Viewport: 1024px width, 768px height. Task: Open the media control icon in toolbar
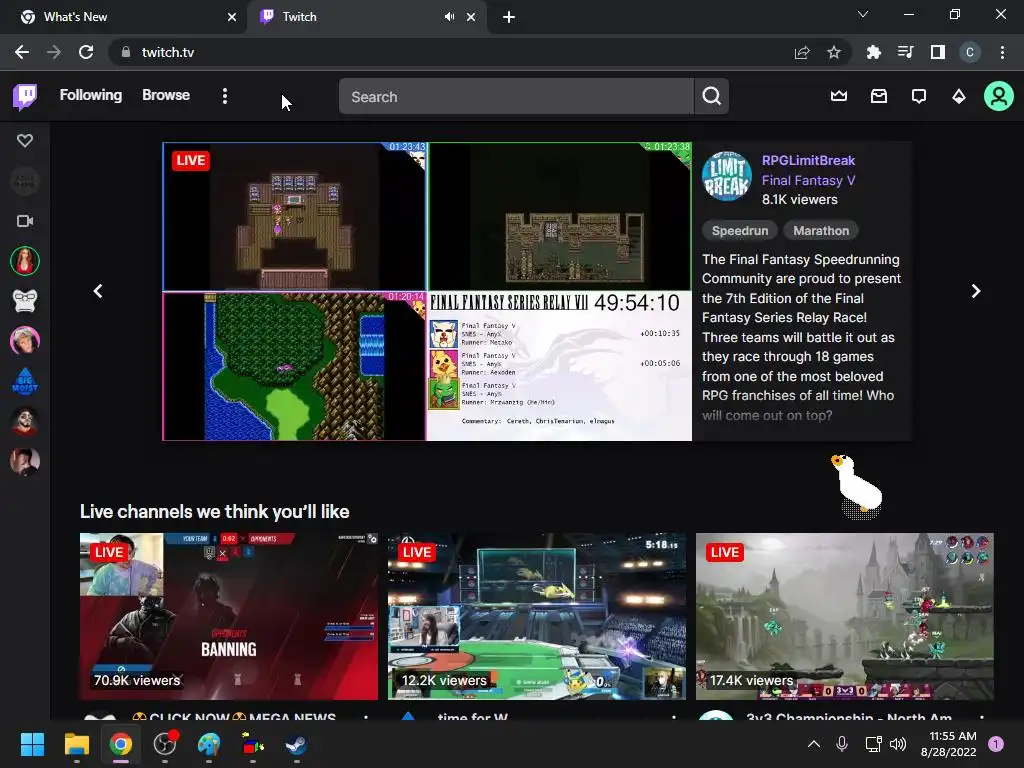pyautogui.click(x=905, y=52)
